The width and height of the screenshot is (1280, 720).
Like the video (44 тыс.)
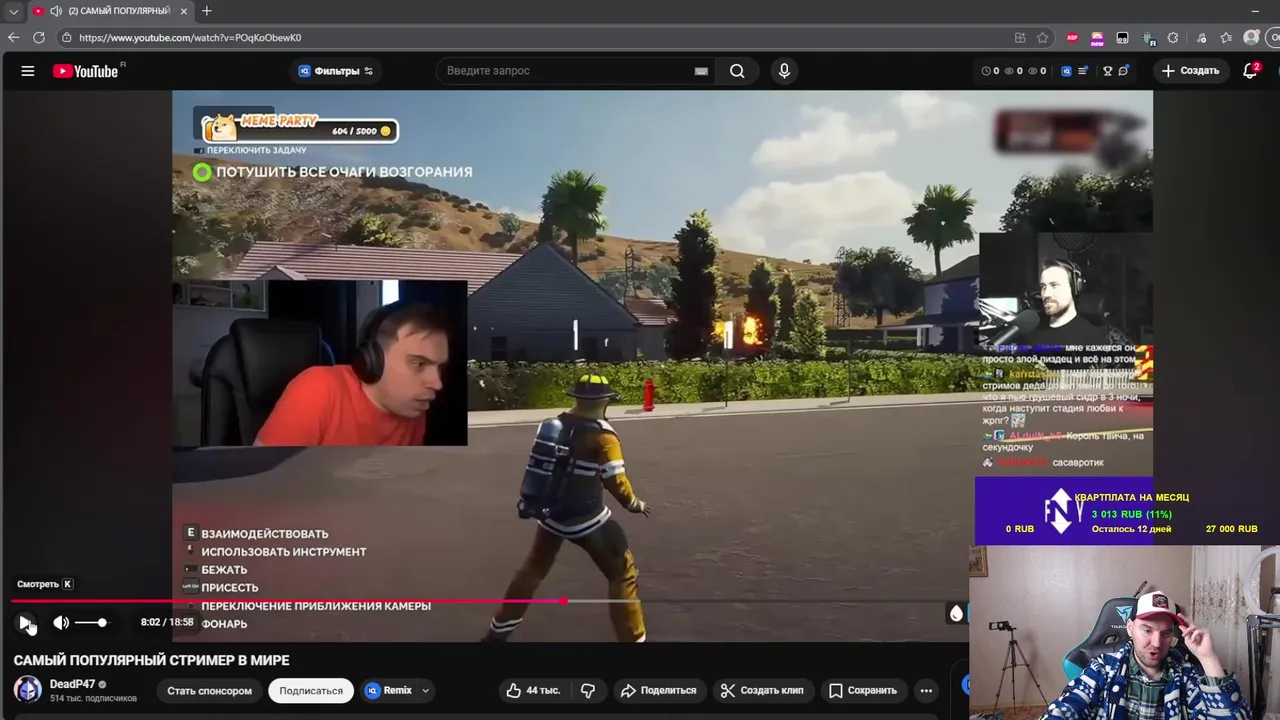pyautogui.click(x=534, y=690)
